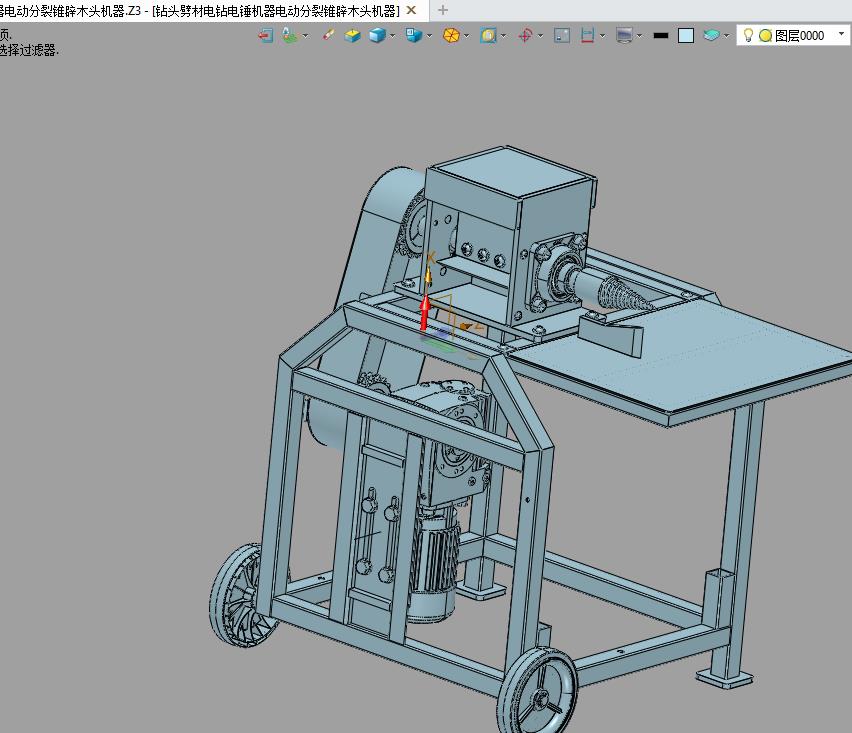Click the red-blue dimension measure icon
The width and height of the screenshot is (852, 733).
[x=587, y=36]
